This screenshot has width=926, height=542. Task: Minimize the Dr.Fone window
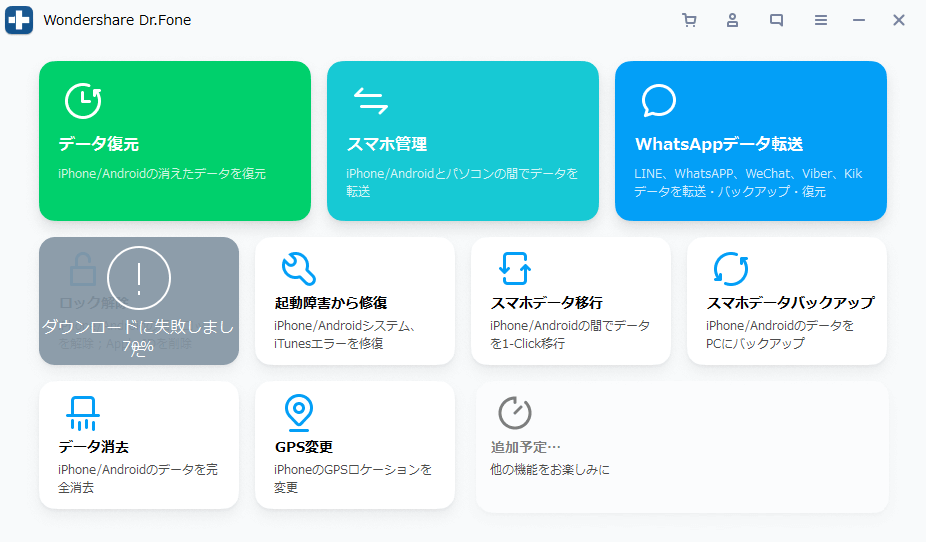(x=859, y=20)
